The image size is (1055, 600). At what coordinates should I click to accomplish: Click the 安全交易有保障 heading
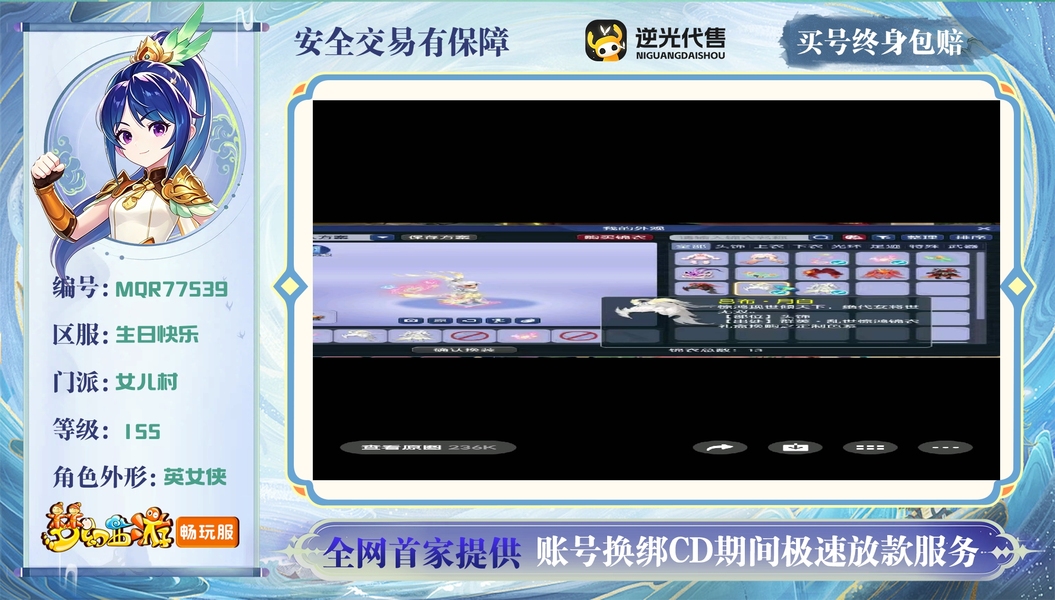[x=402, y=42]
